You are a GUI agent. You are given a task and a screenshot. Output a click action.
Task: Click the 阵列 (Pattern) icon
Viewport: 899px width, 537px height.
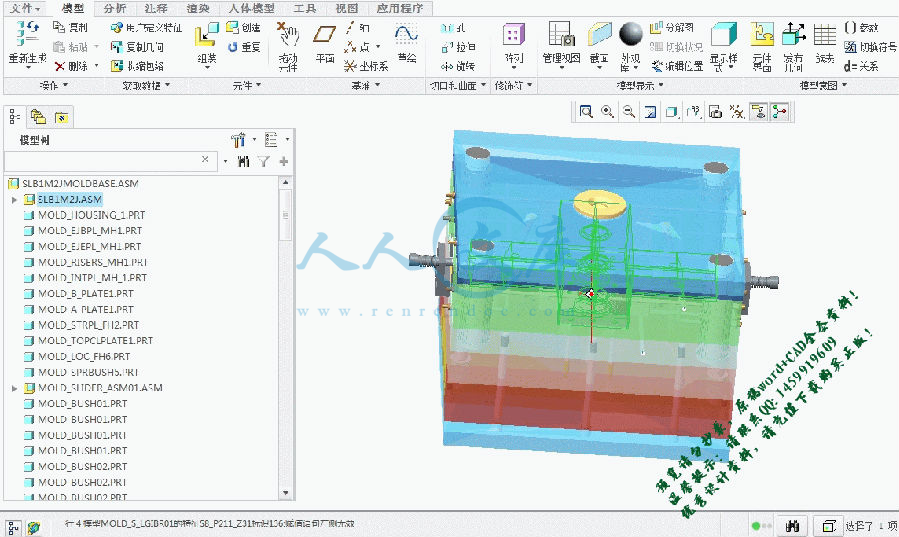[x=514, y=34]
